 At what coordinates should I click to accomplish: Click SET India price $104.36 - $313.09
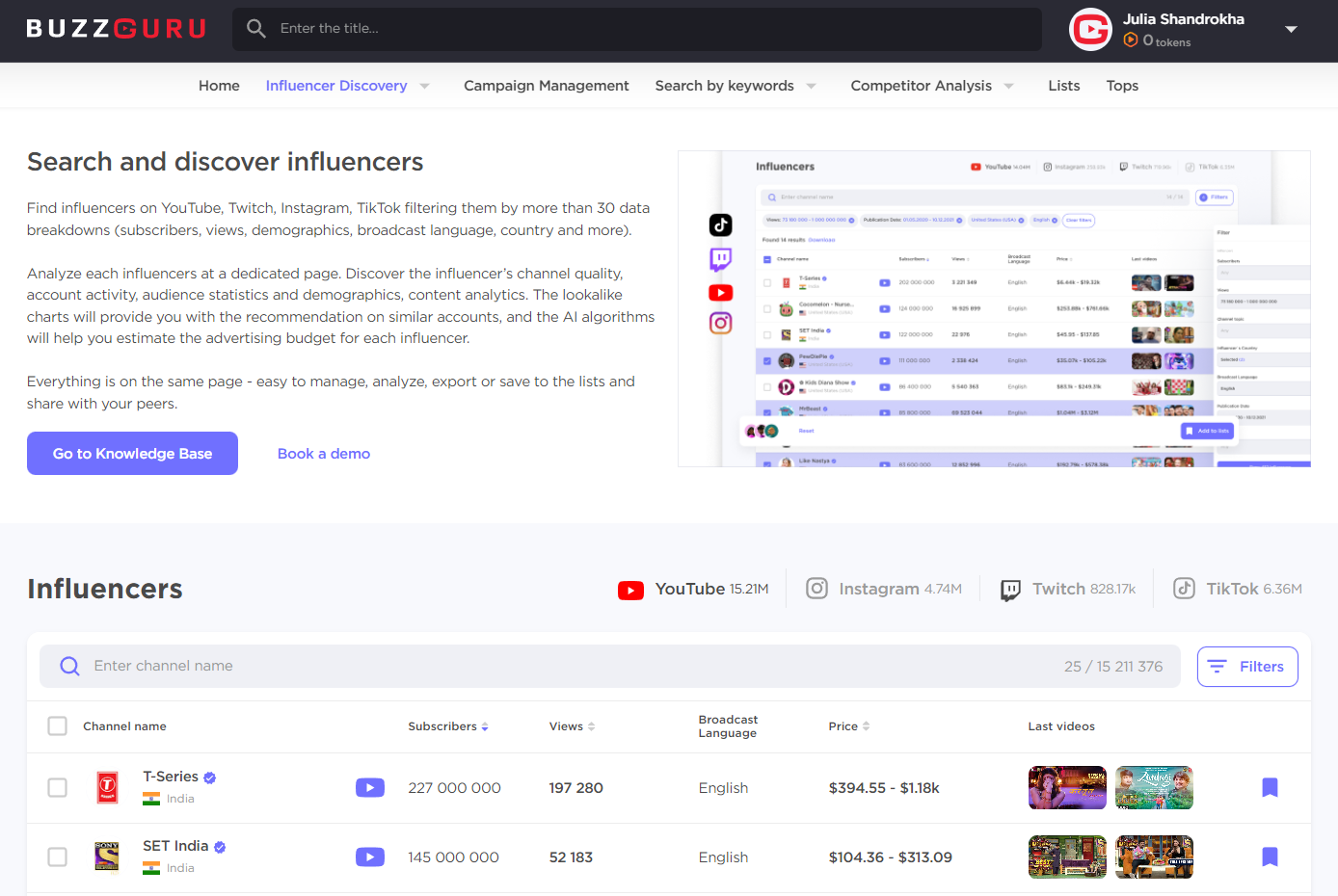(x=891, y=857)
